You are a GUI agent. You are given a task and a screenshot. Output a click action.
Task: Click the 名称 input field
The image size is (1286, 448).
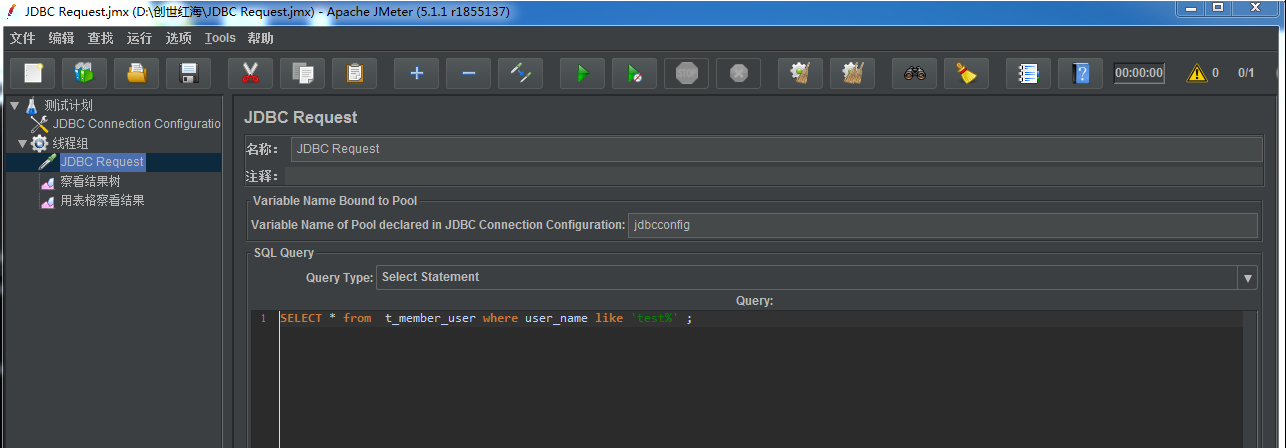click(x=777, y=149)
